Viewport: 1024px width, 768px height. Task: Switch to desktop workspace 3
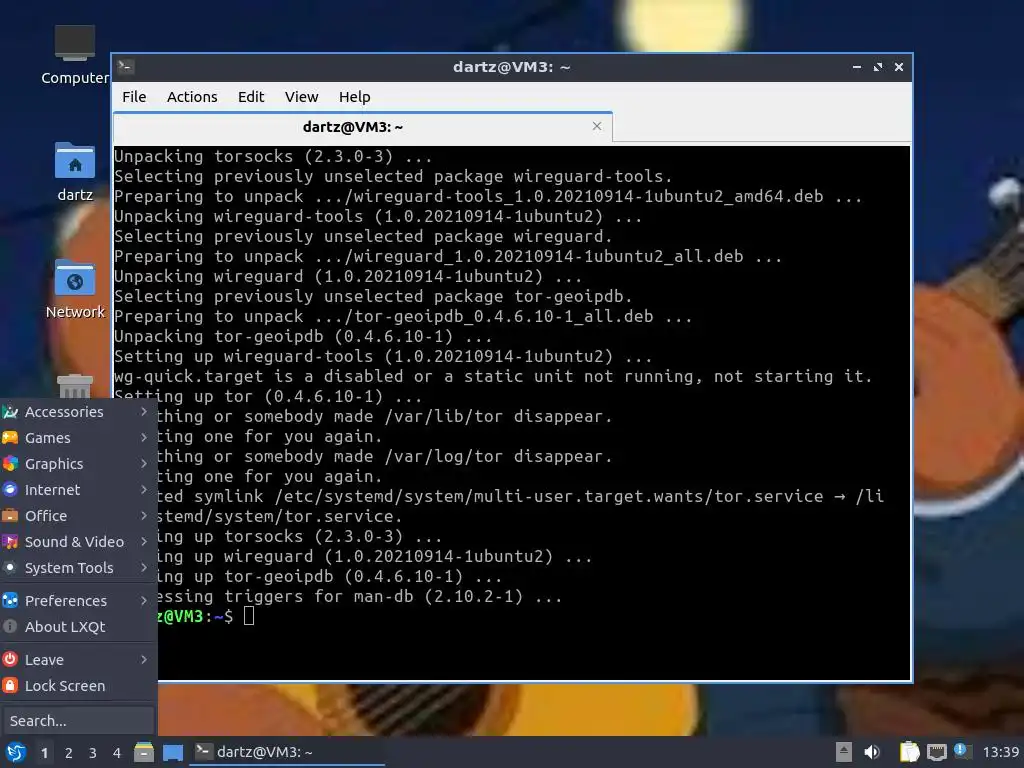[x=93, y=753]
